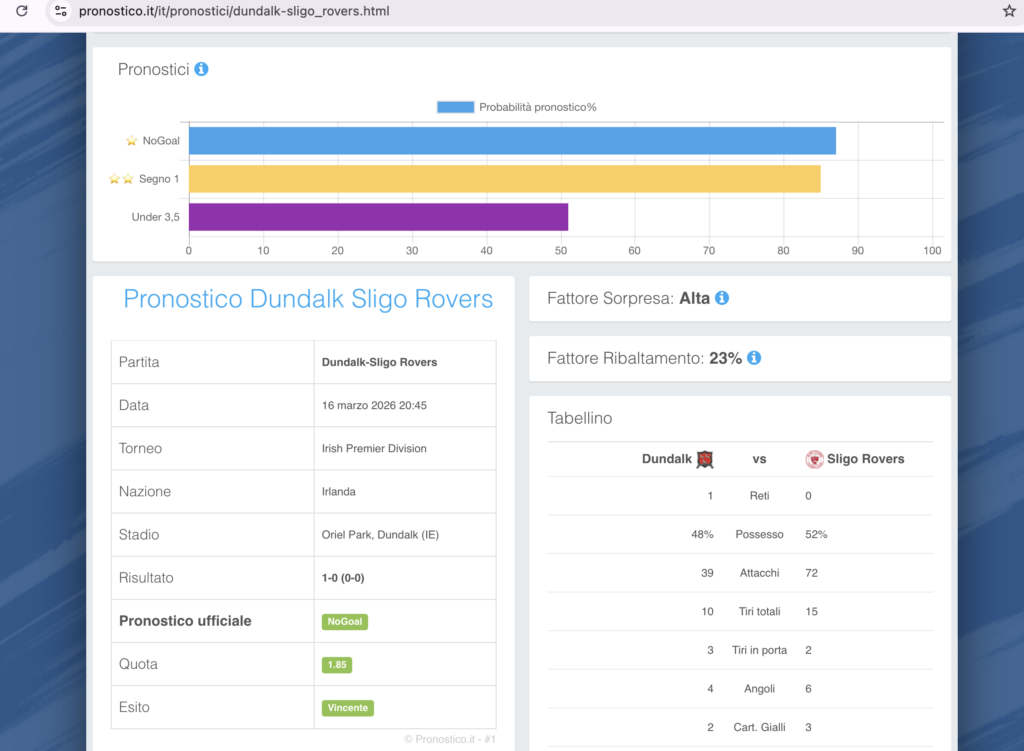1024x751 pixels.
Task: Click info icon next to Fattore Ribaltamento
Action: 754,358
